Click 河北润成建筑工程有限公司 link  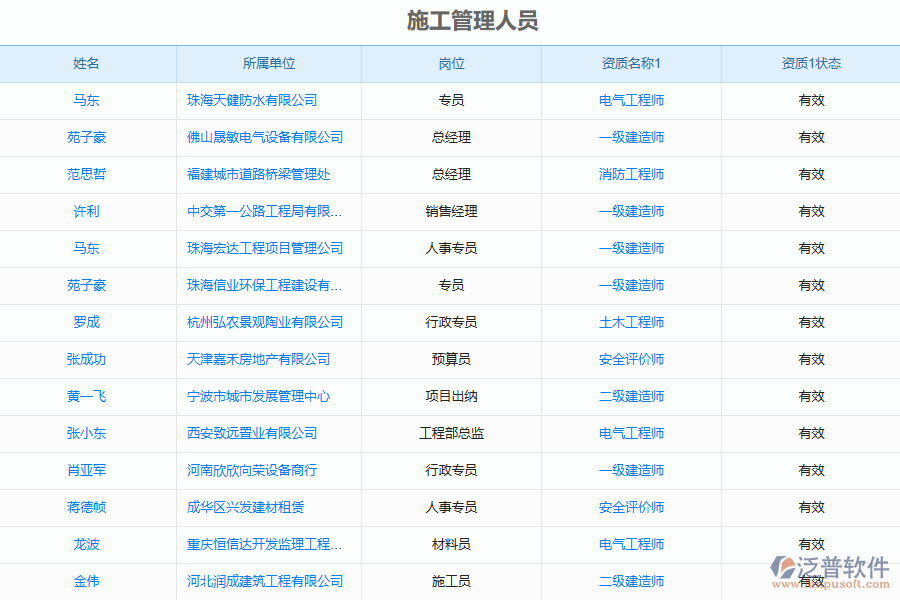tap(265, 581)
